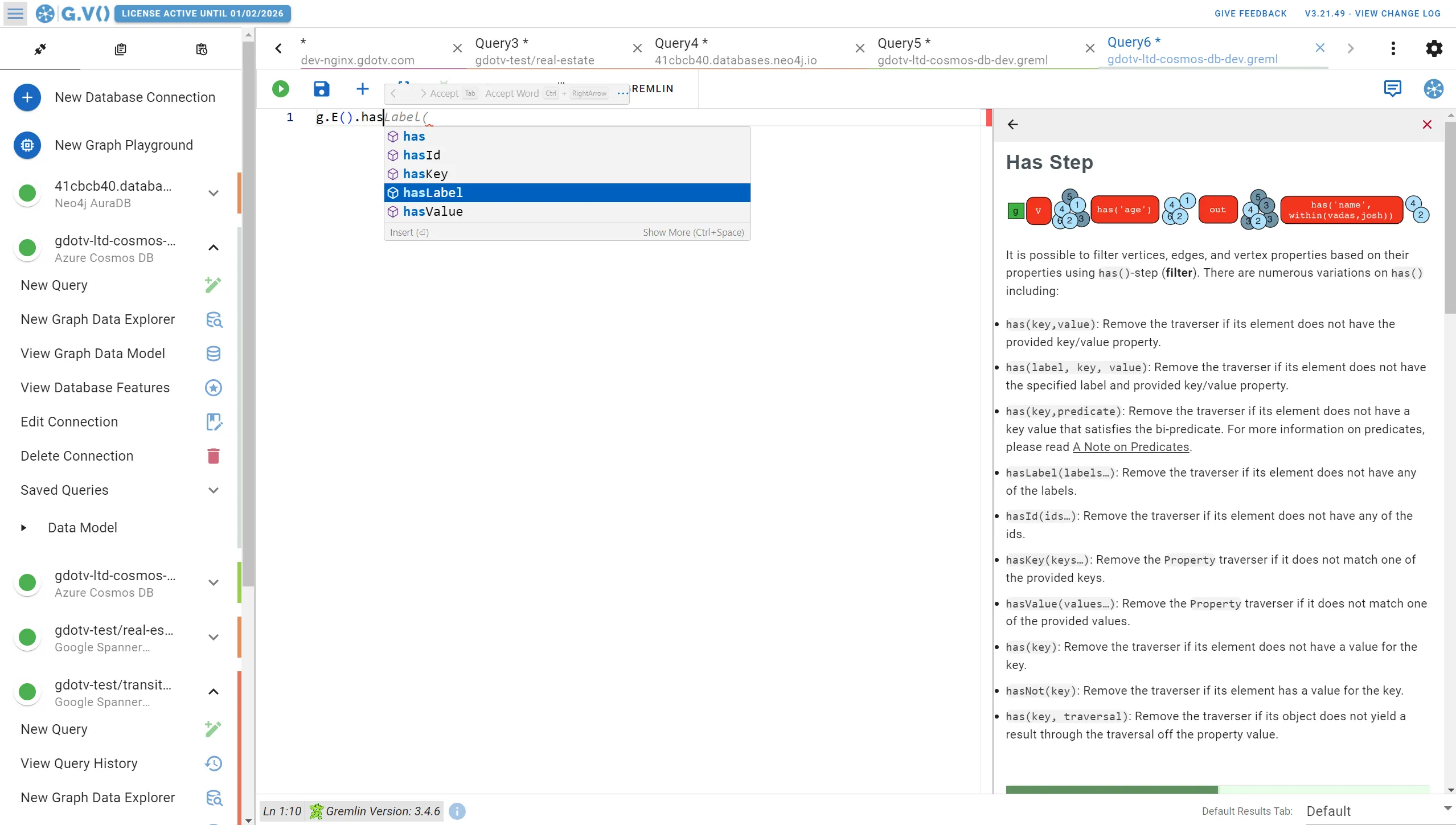Click the license active until badge
Screen dimensions: 1456x825
(x=202, y=14)
